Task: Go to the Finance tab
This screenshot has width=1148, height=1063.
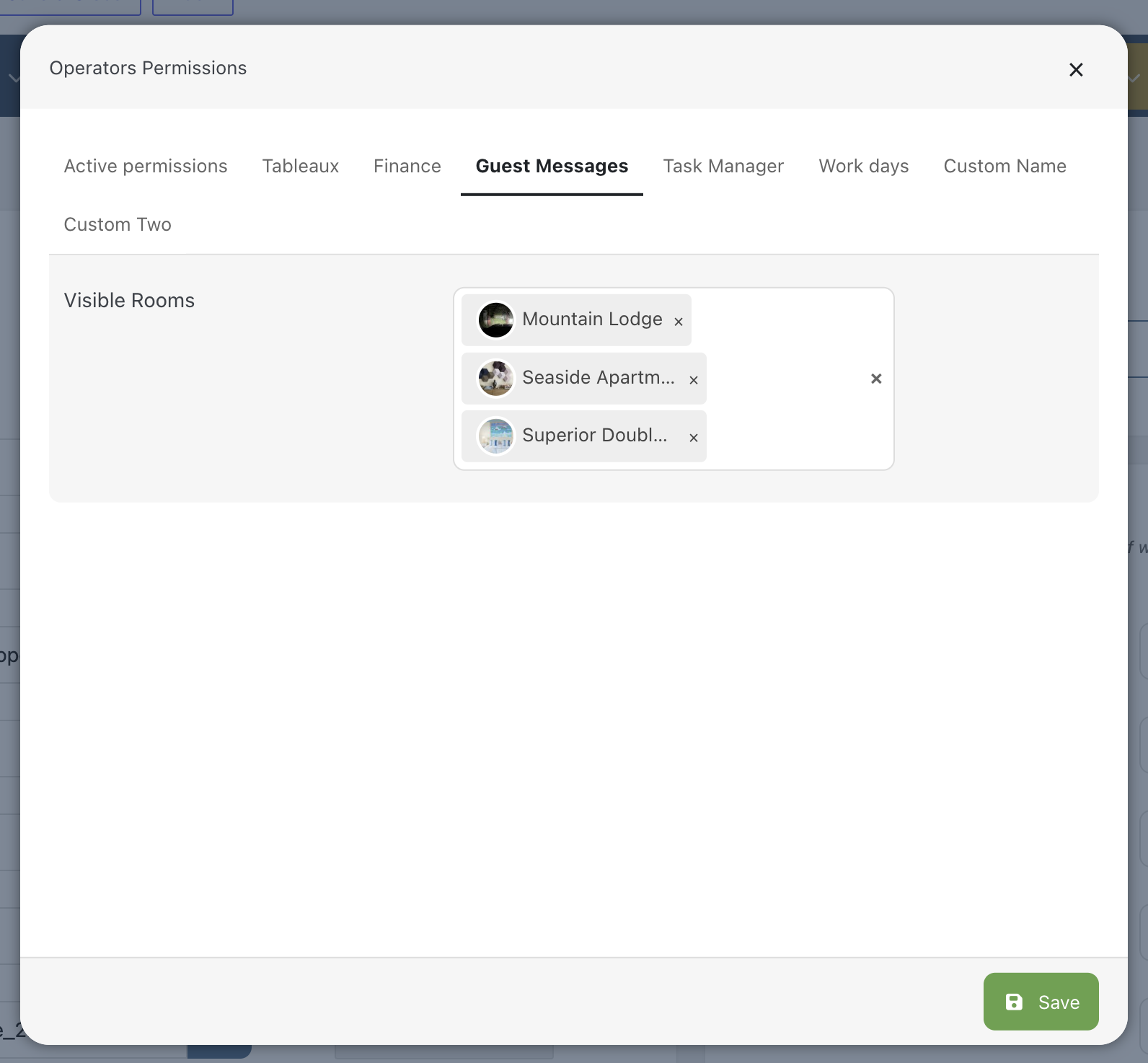Action: [x=407, y=166]
